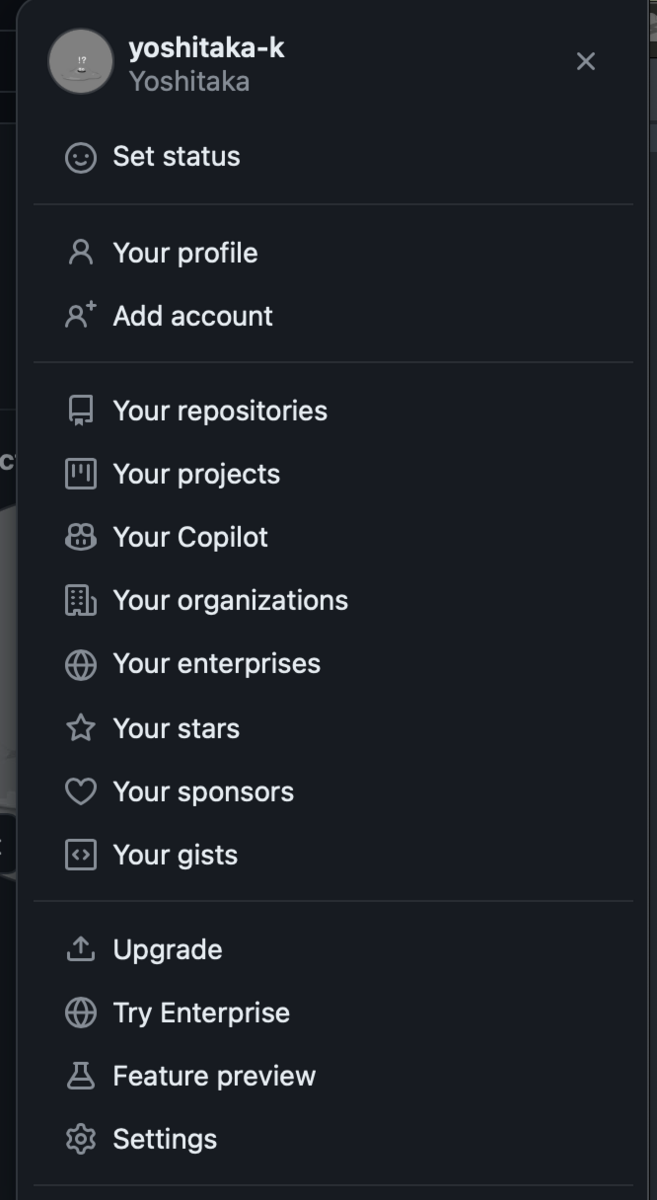Click the yoshitaka-k username text
657x1200 pixels.
[x=206, y=48]
